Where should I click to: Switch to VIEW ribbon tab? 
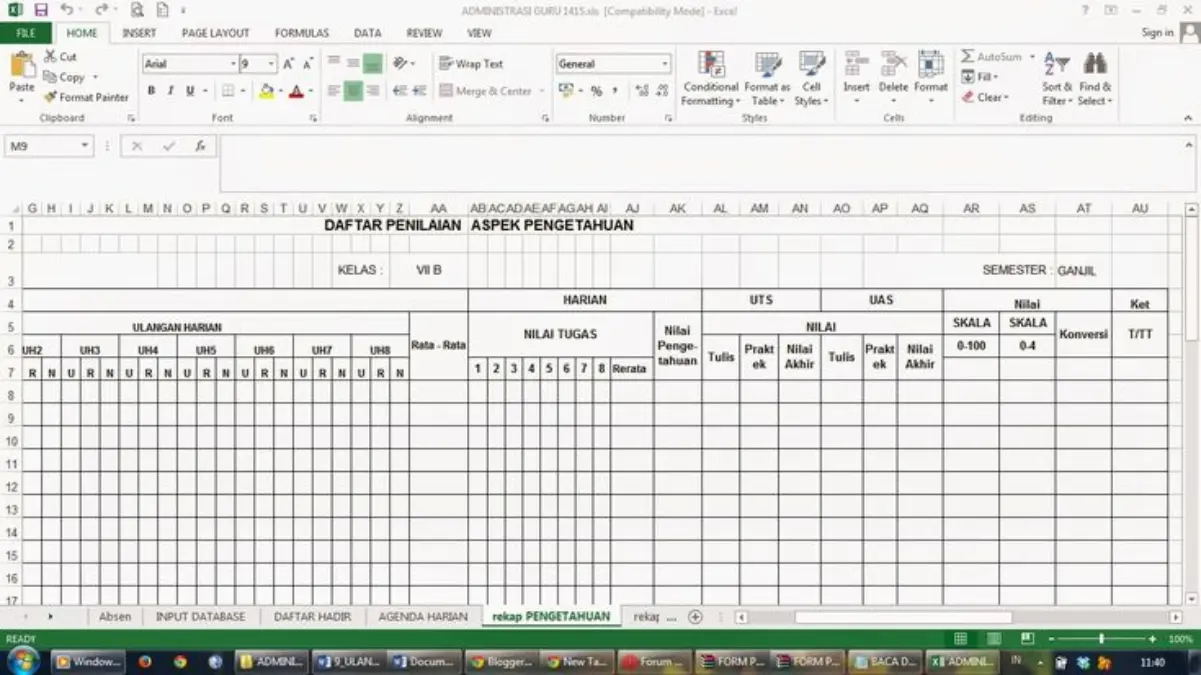coord(479,33)
